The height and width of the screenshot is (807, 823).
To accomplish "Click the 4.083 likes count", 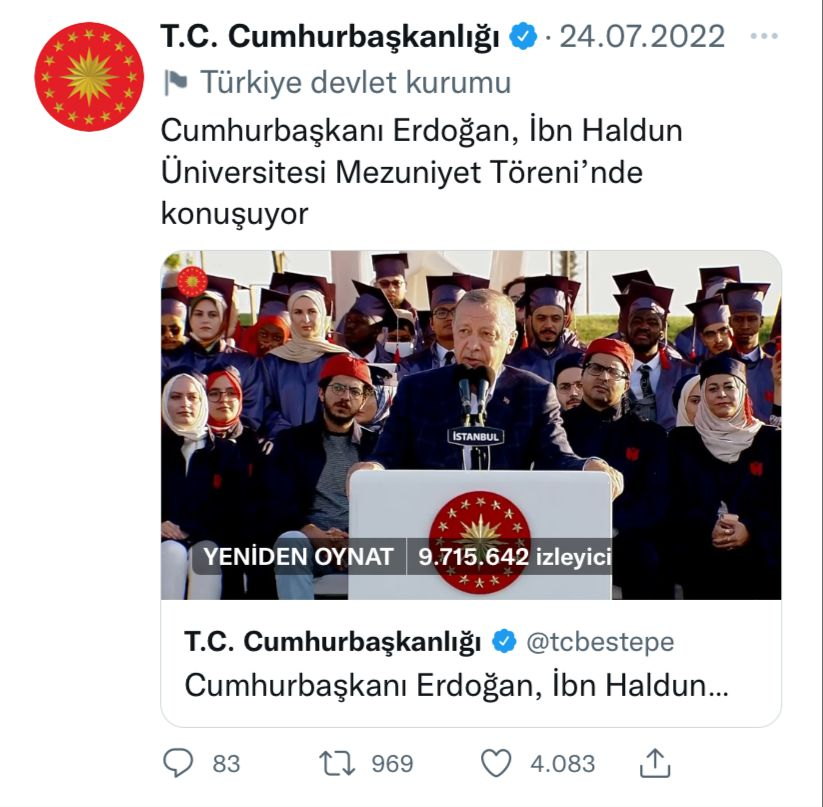I will coord(563,763).
